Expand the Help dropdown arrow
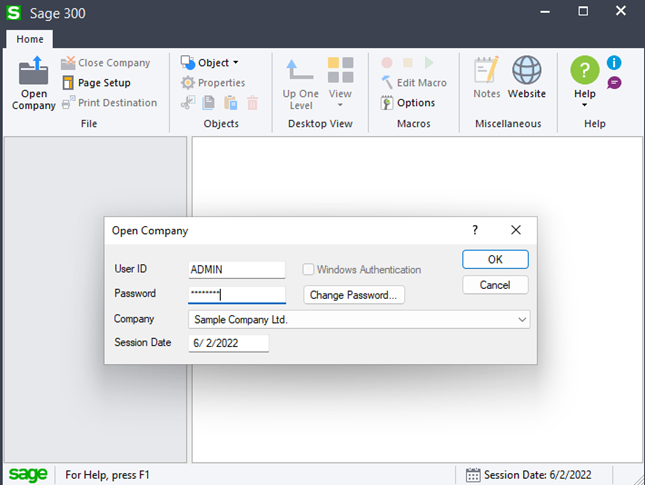Viewport: 645px width, 485px height. (584, 104)
